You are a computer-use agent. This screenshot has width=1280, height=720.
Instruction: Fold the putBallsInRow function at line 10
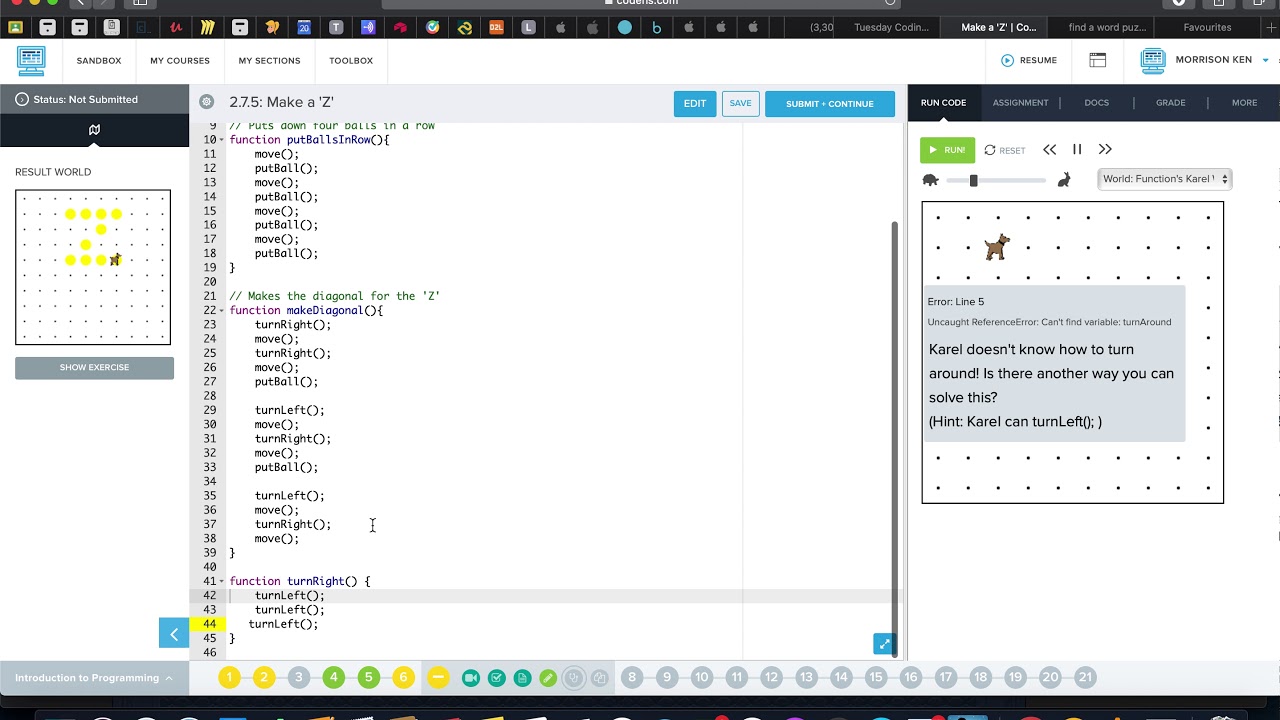point(222,140)
